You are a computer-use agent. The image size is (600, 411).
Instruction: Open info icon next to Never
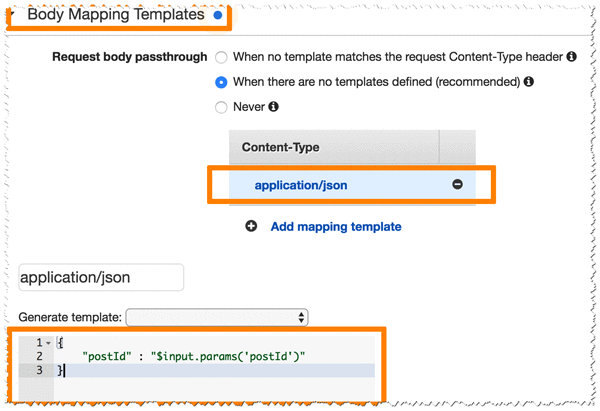click(x=273, y=106)
